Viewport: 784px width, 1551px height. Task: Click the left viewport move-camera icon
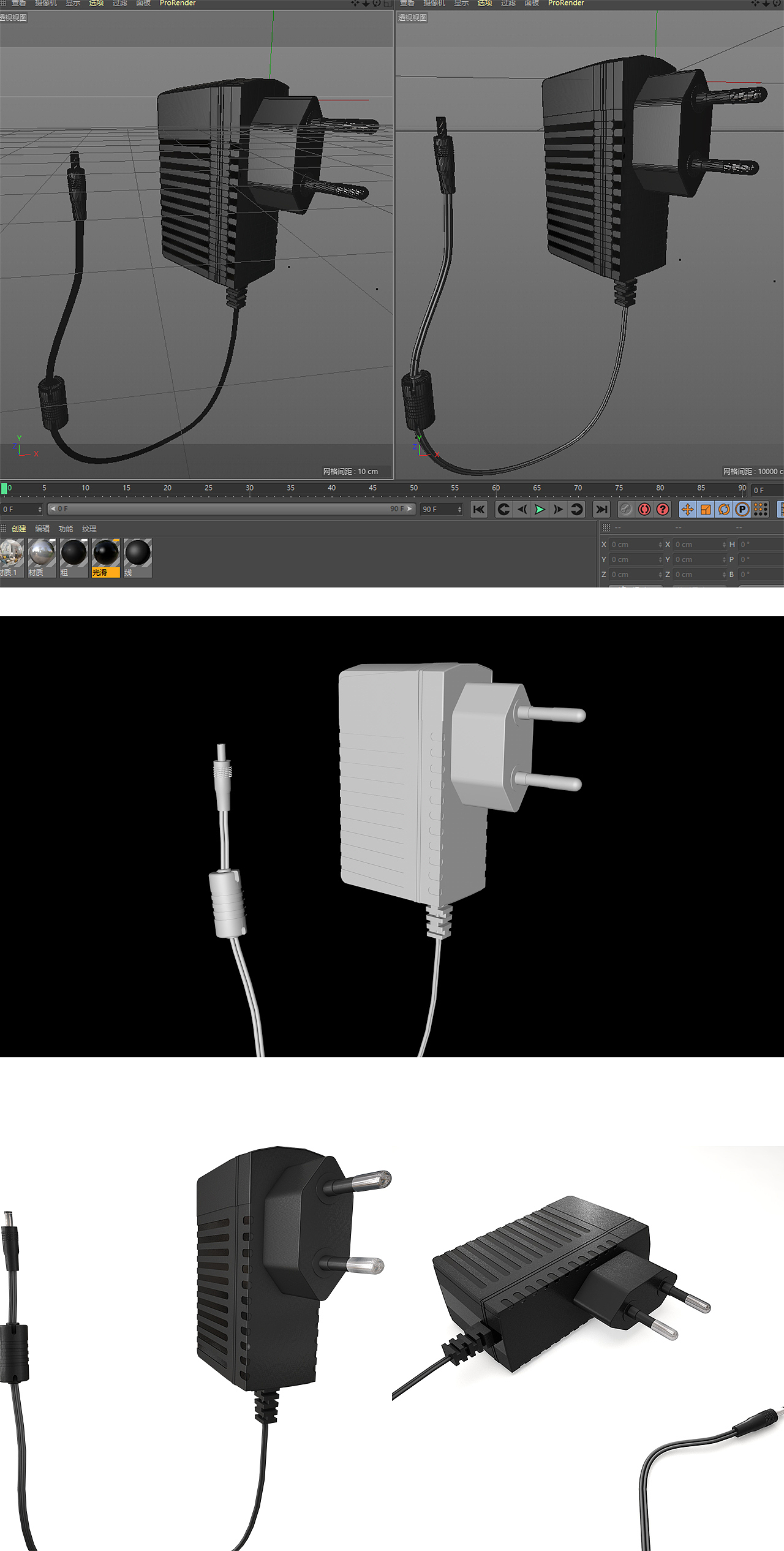coord(355,3)
